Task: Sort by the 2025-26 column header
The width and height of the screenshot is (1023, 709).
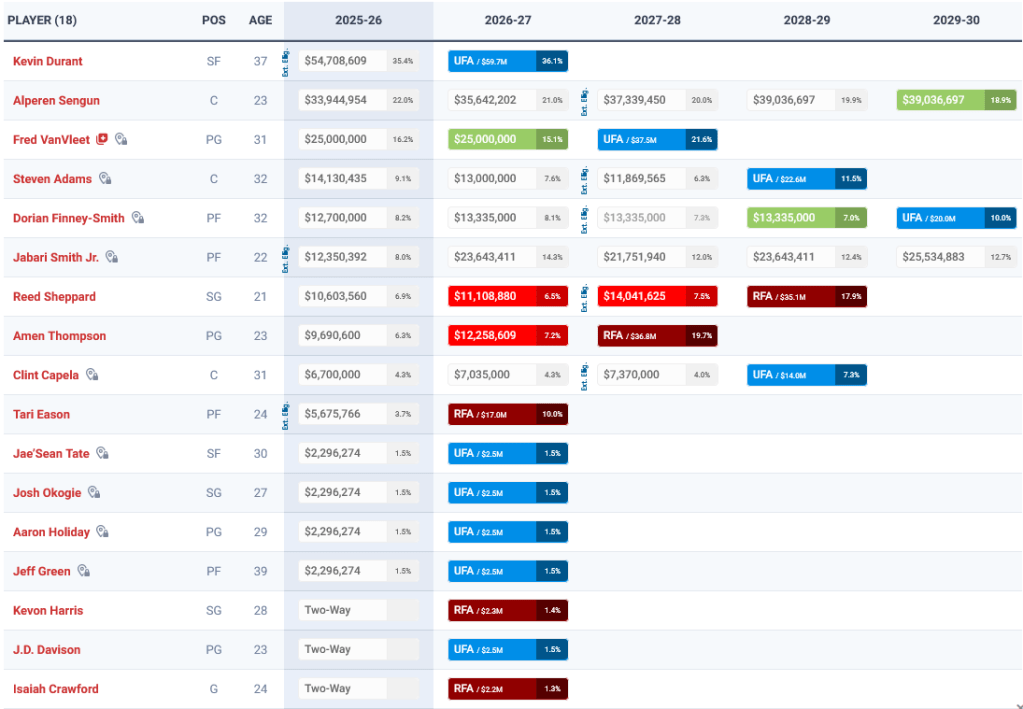Action: click(358, 20)
